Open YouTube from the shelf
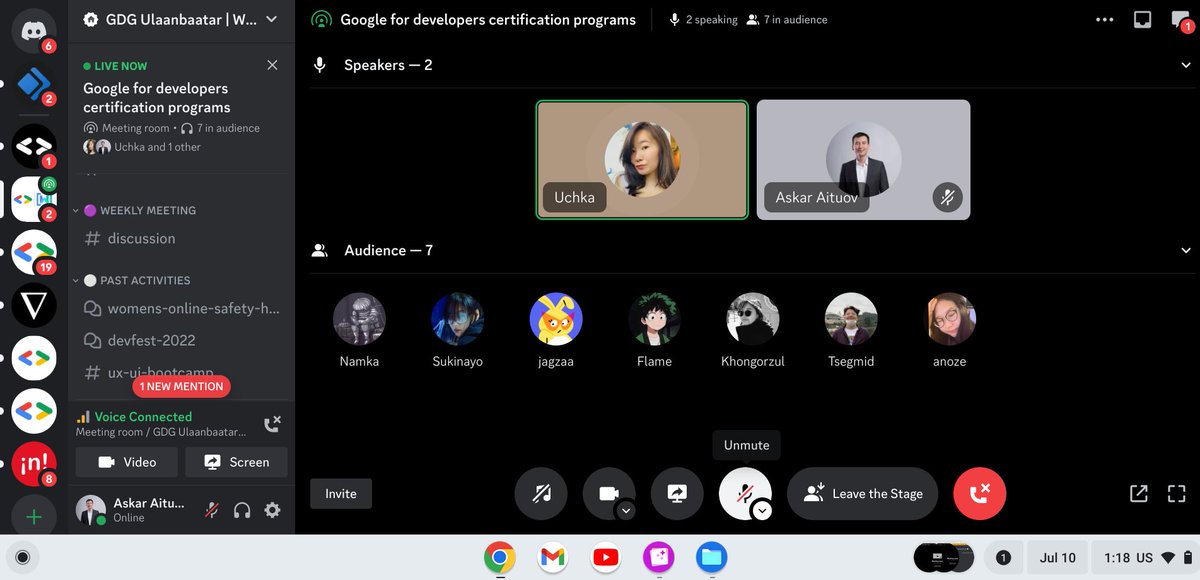The image size is (1200, 580). [605, 557]
